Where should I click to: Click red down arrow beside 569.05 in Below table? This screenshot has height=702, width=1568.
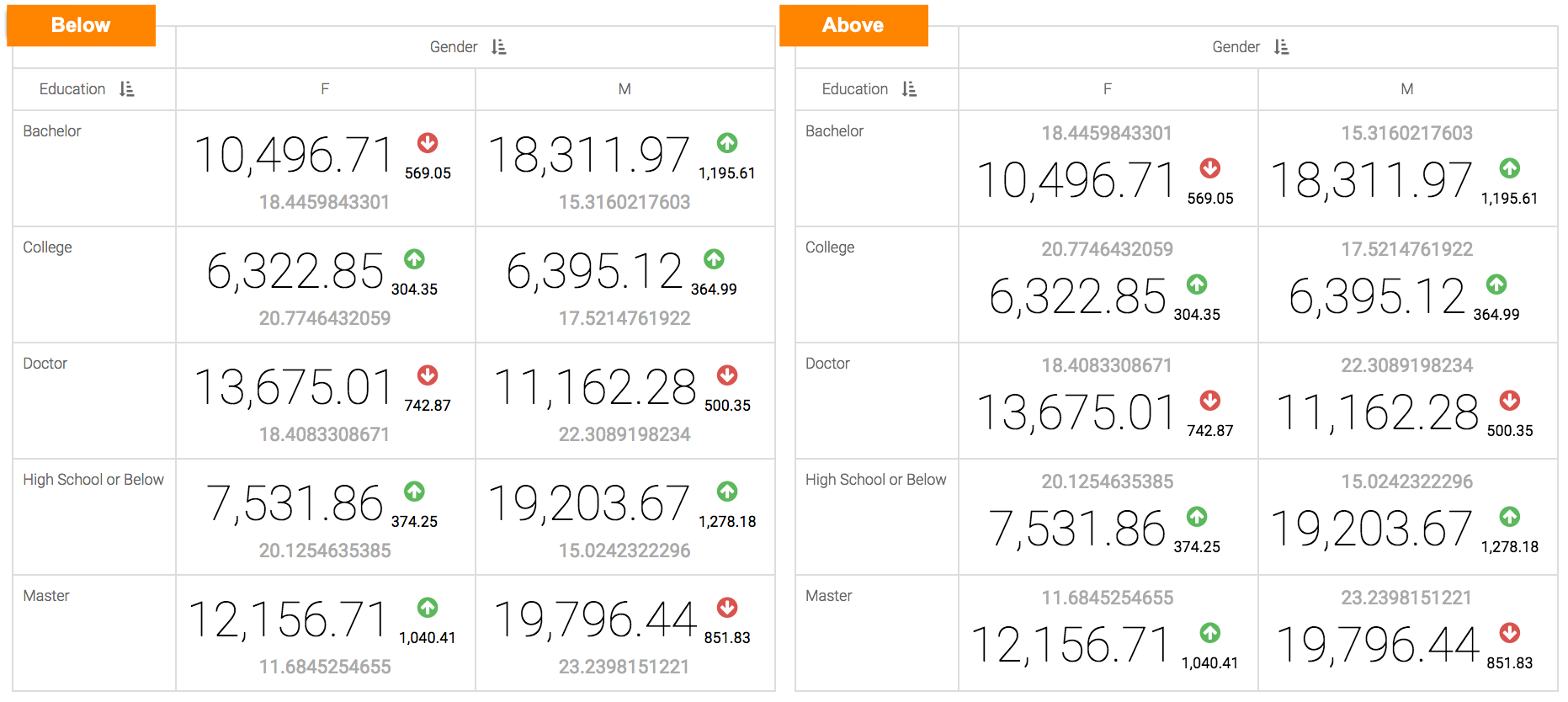tap(428, 143)
